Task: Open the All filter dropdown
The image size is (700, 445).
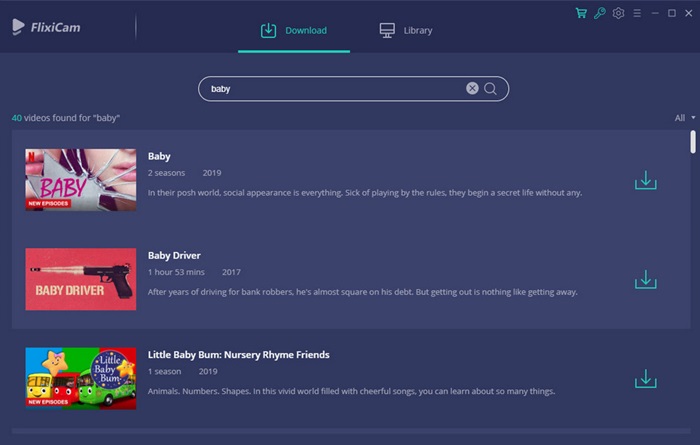Action: tap(685, 118)
